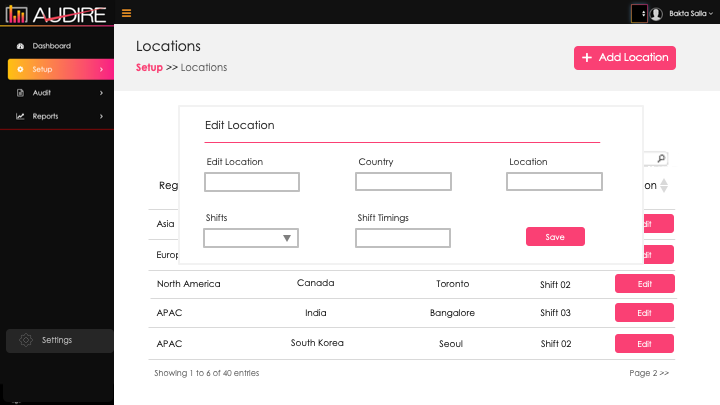The height and width of the screenshot is (405, 720).
Task: Expand the Reports submenu chevron
Action: (x=101, y=116)
